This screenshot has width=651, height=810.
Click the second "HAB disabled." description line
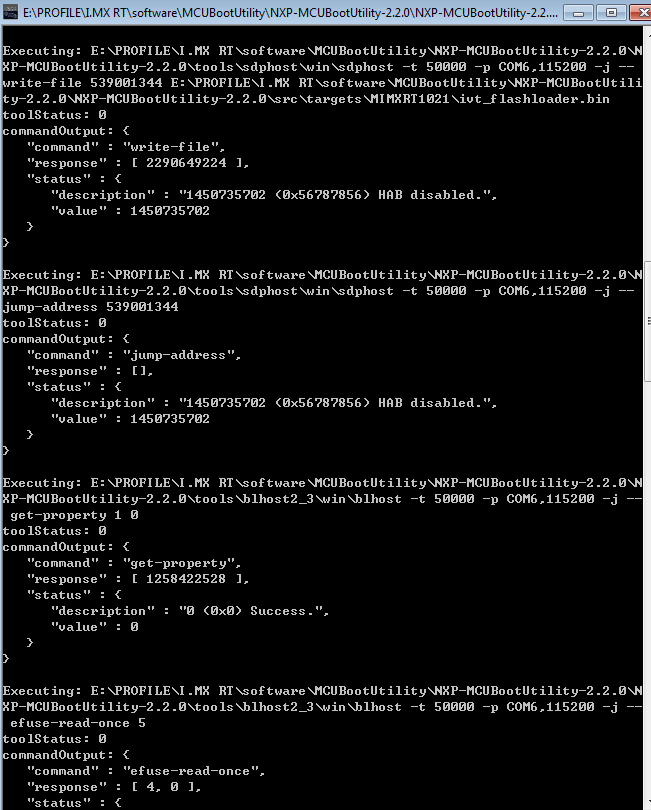[x=274, y=403]
